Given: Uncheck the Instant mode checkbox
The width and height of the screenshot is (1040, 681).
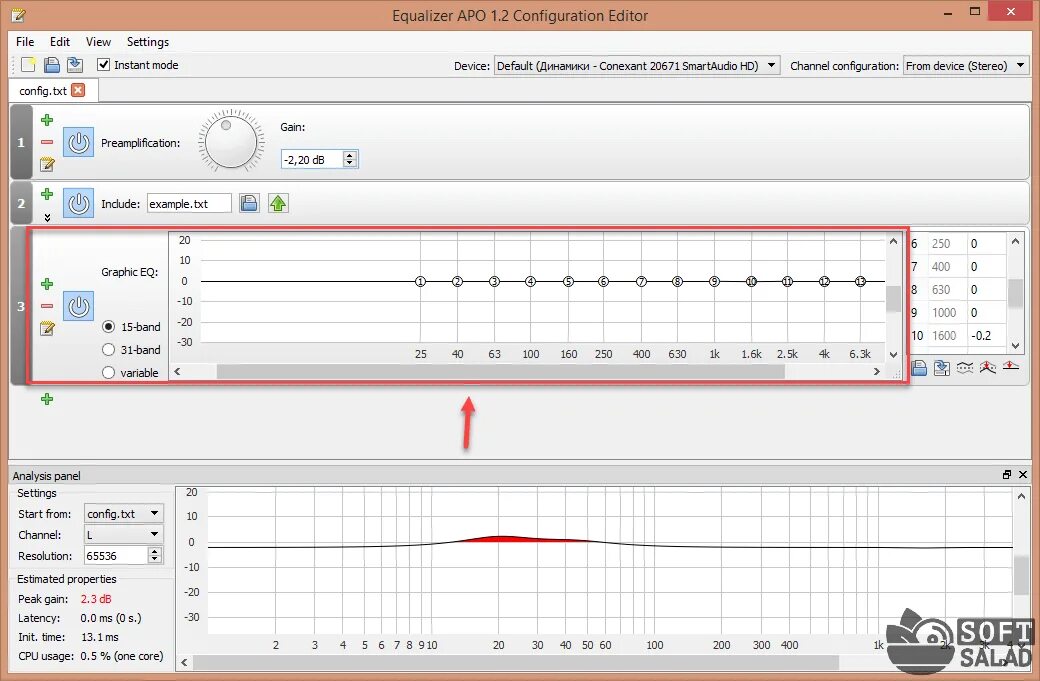Looking at the screenshot, I should pos(103,64).
